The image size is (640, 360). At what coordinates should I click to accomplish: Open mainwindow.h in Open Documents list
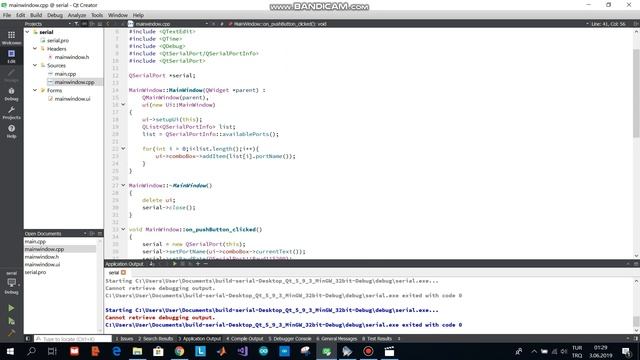click(x=42, y=257)
